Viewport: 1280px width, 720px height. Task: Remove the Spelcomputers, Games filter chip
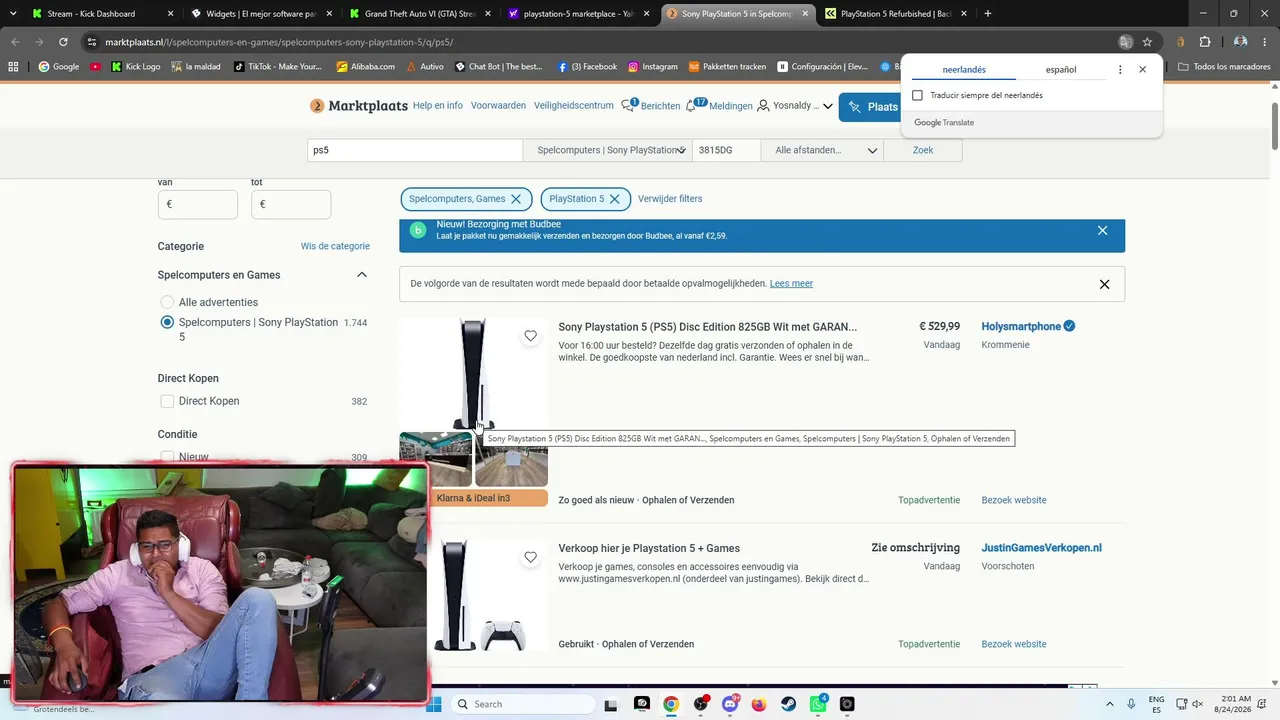tap(516, 199)
